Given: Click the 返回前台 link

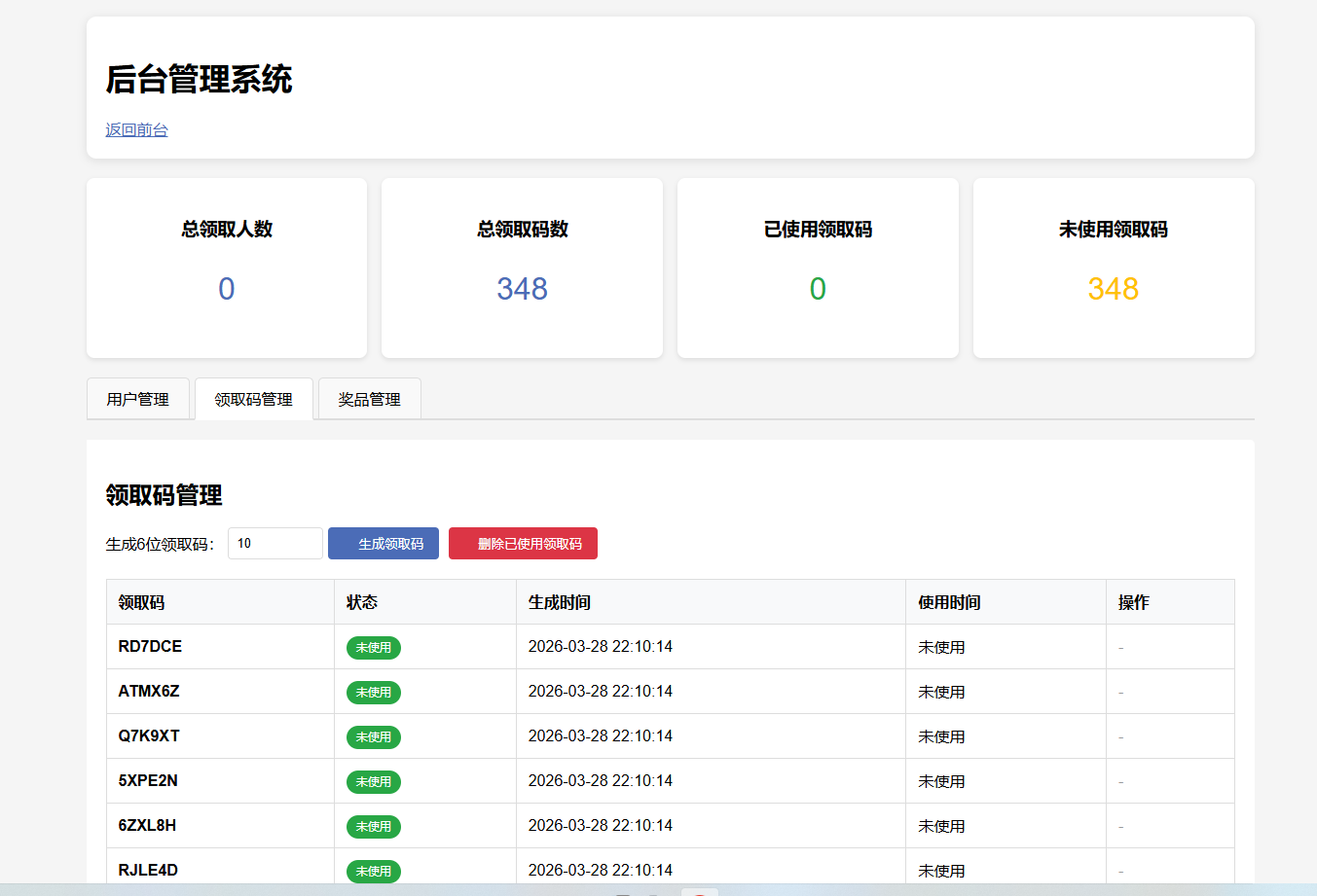Looking at the screenshot, I should coord(136,129).
